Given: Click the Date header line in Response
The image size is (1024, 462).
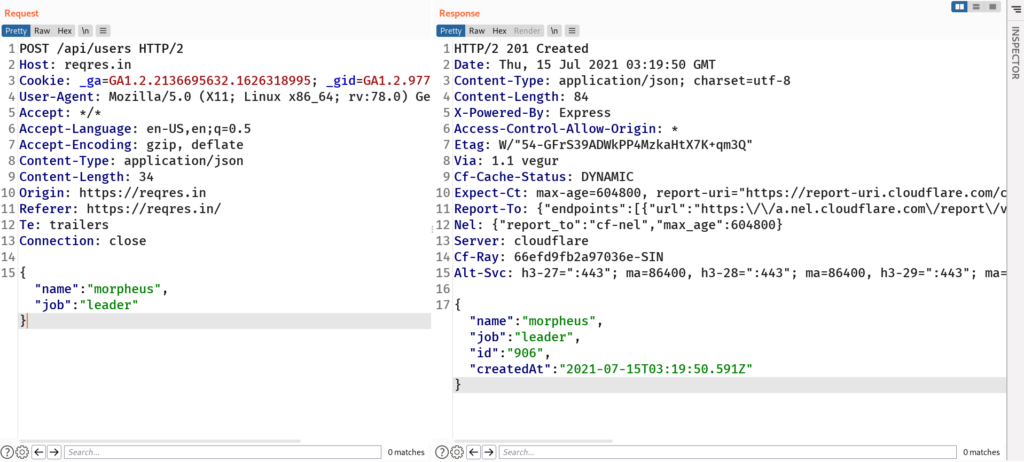Looking at the screenshot, I should [x=584, y=65].
